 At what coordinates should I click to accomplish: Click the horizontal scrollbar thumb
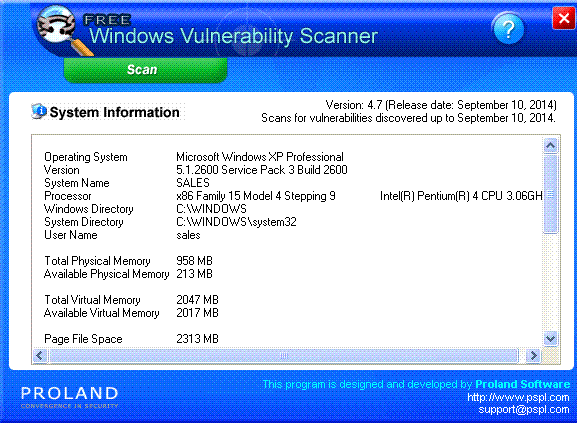point(284,355)
